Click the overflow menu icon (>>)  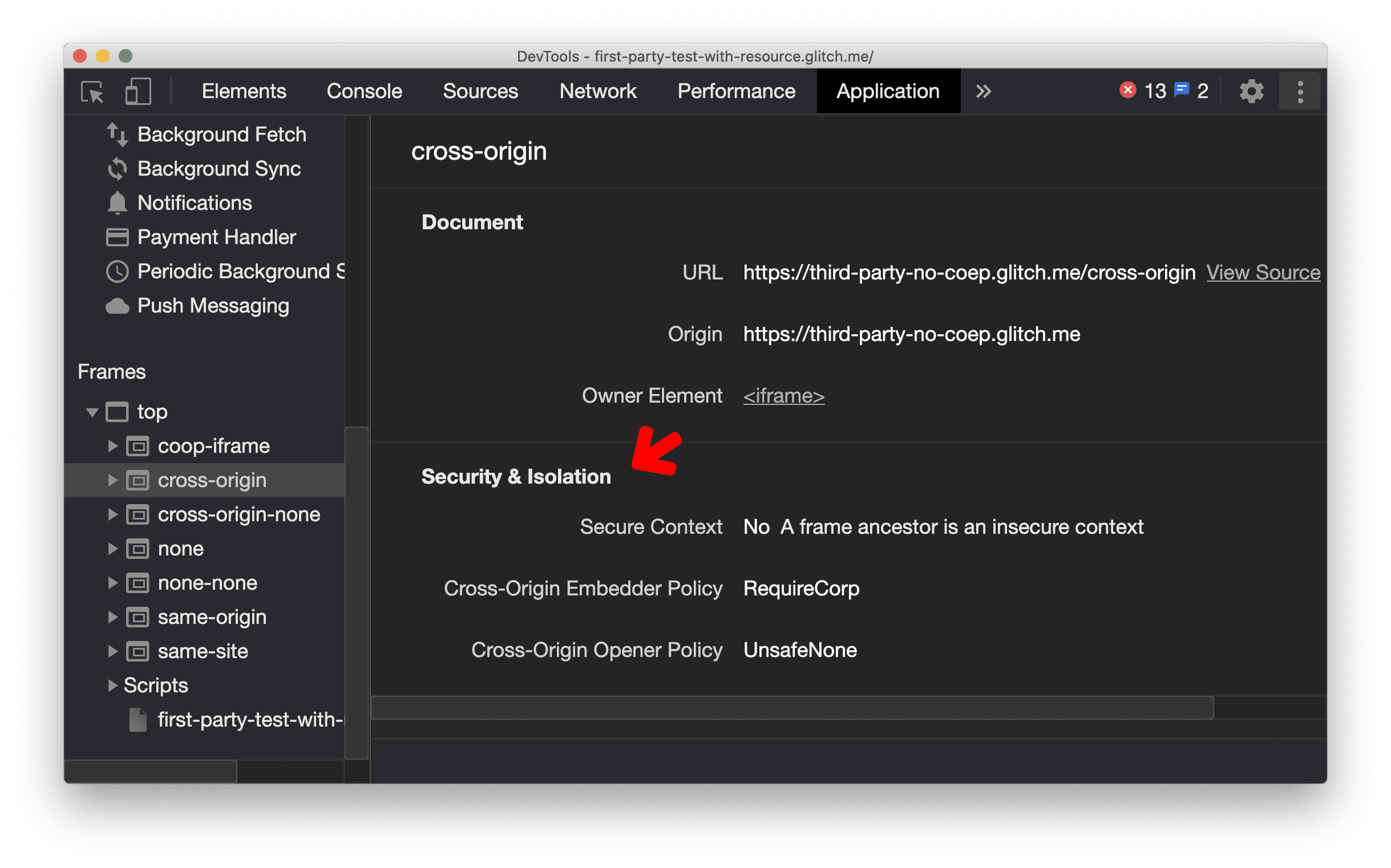coord(983,92)
